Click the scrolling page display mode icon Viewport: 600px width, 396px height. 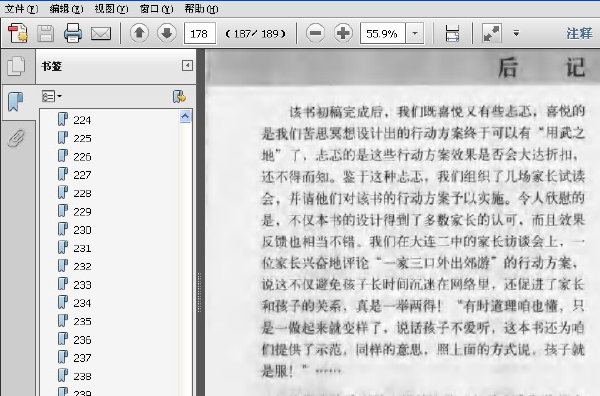click(452, 33)
